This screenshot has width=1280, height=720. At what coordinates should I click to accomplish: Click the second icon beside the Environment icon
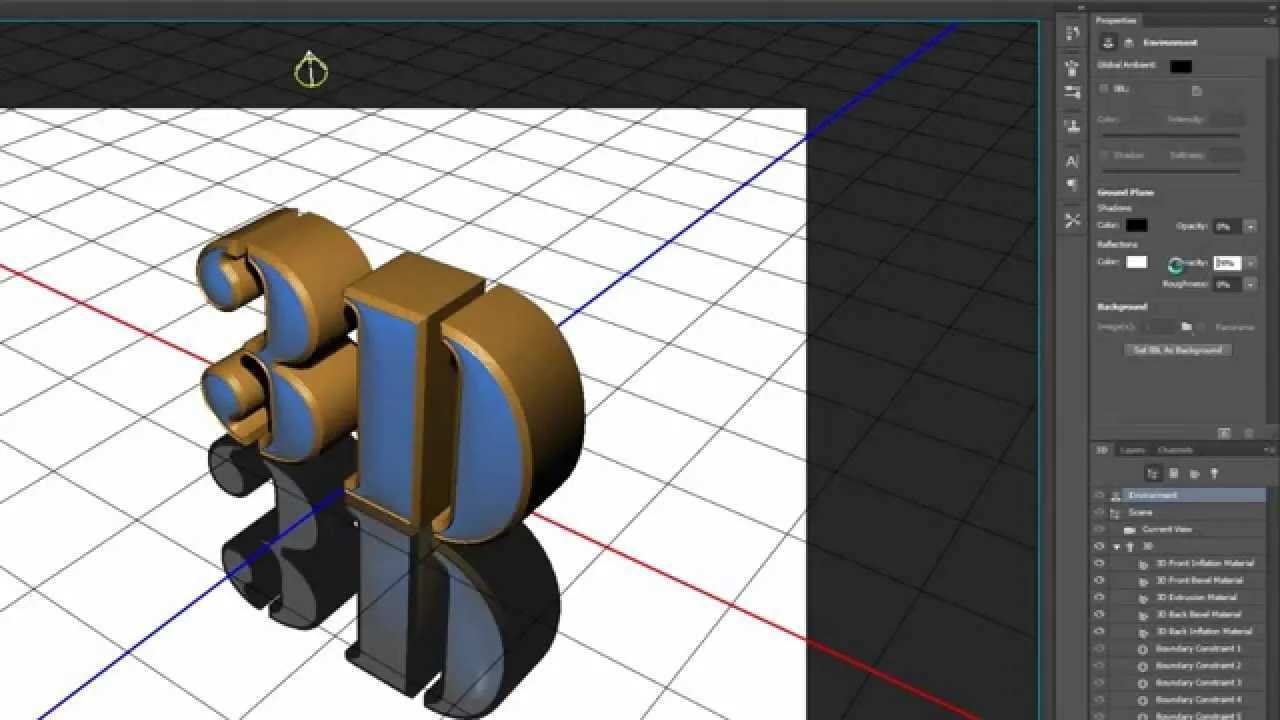(x=1128, y=43)
